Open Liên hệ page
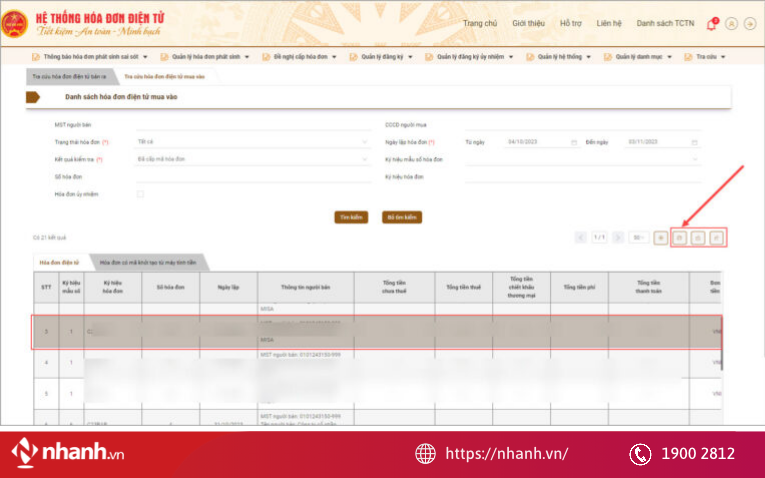 pos(609,23)
